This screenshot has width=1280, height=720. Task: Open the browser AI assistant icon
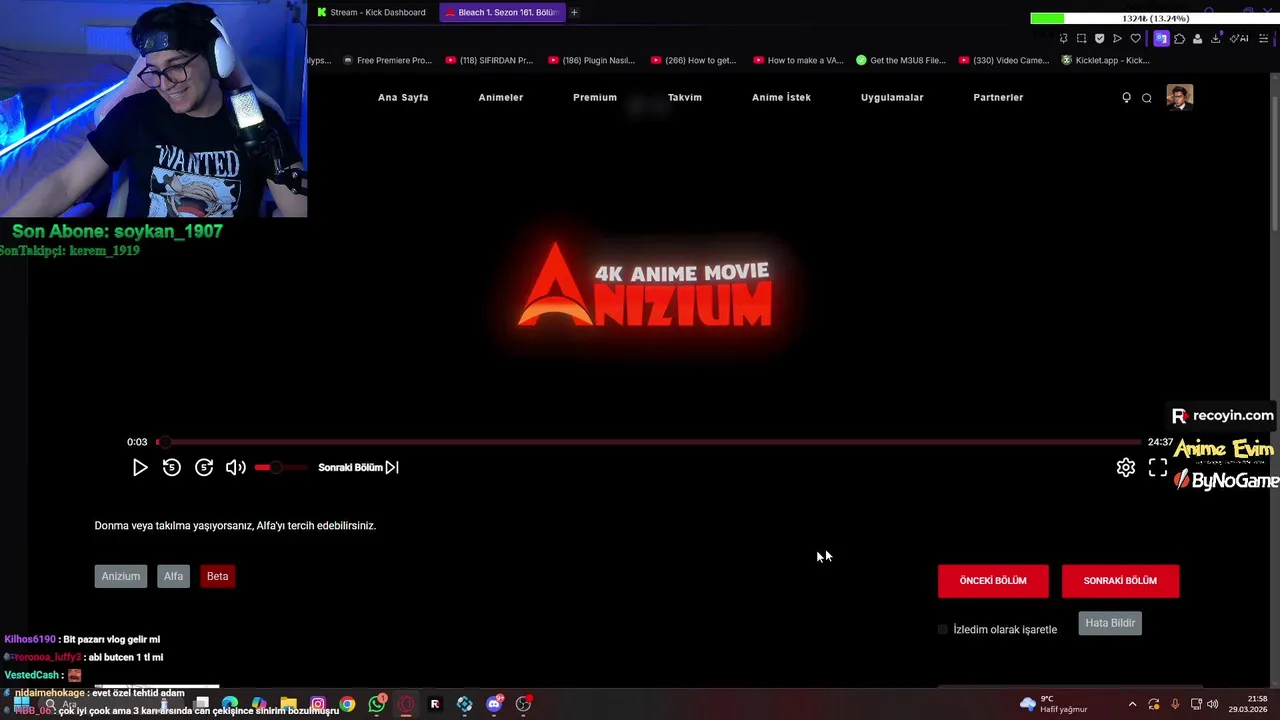coord(1239,38)
